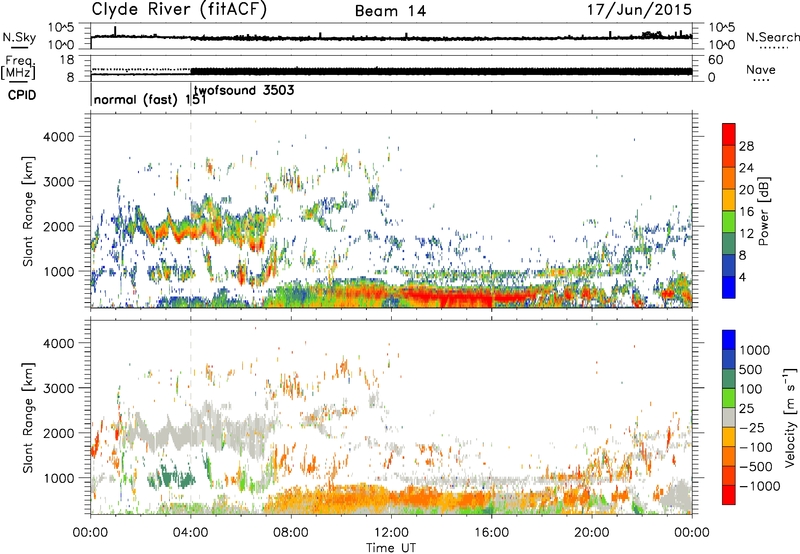Select the "twofsound 3503" CPID annotation
Viewport: 800px width, 554px height.
(x=244, y=91)
